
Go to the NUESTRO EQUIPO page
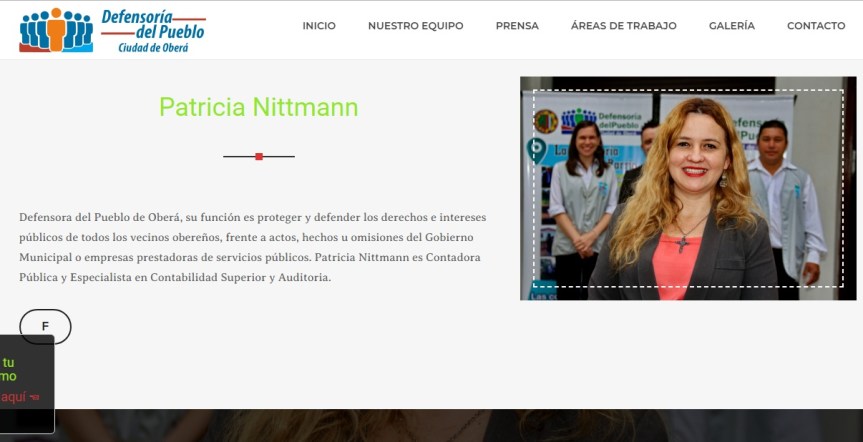[415, 26]
